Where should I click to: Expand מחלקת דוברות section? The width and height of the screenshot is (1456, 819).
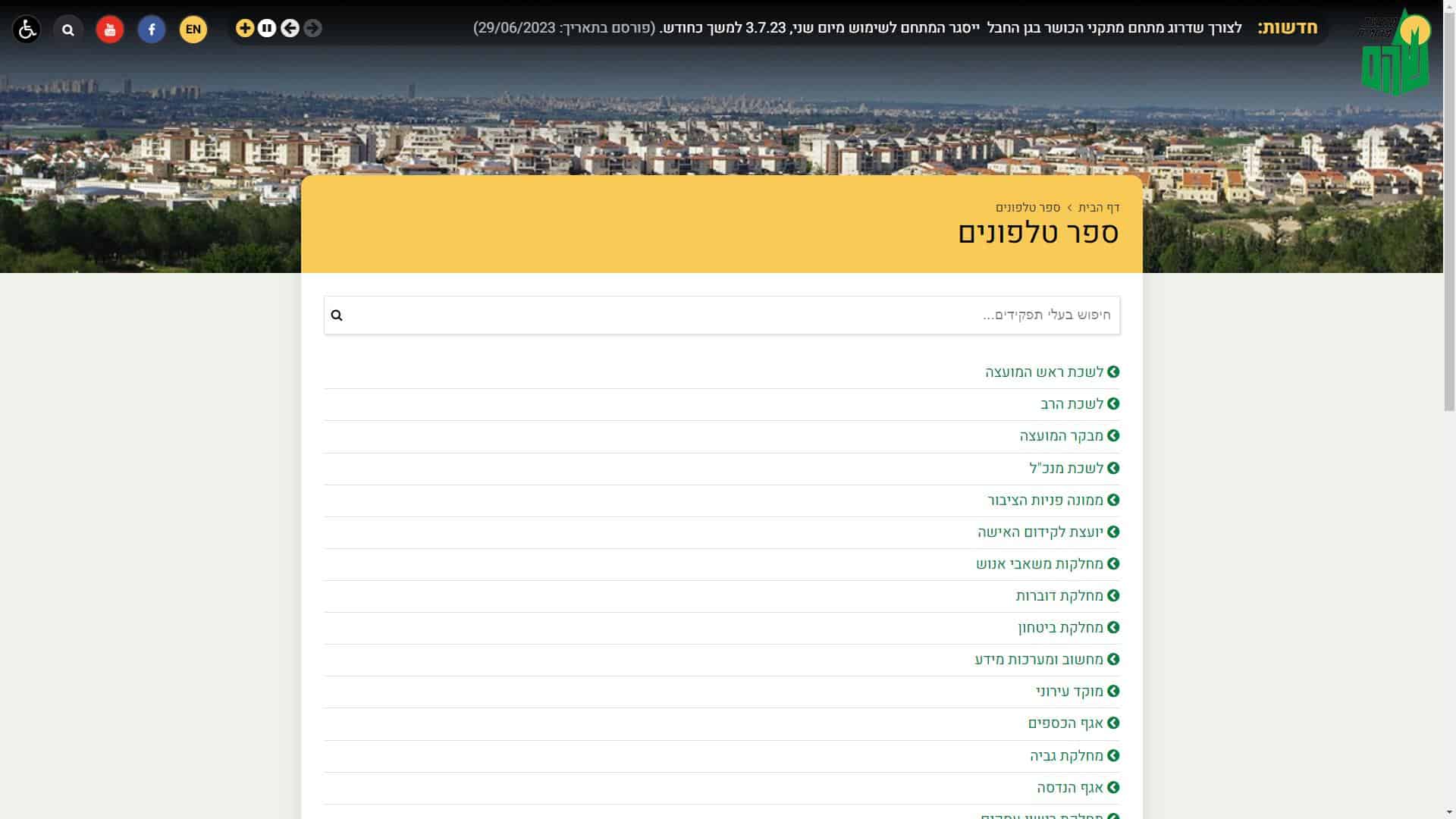point(1059,596)
